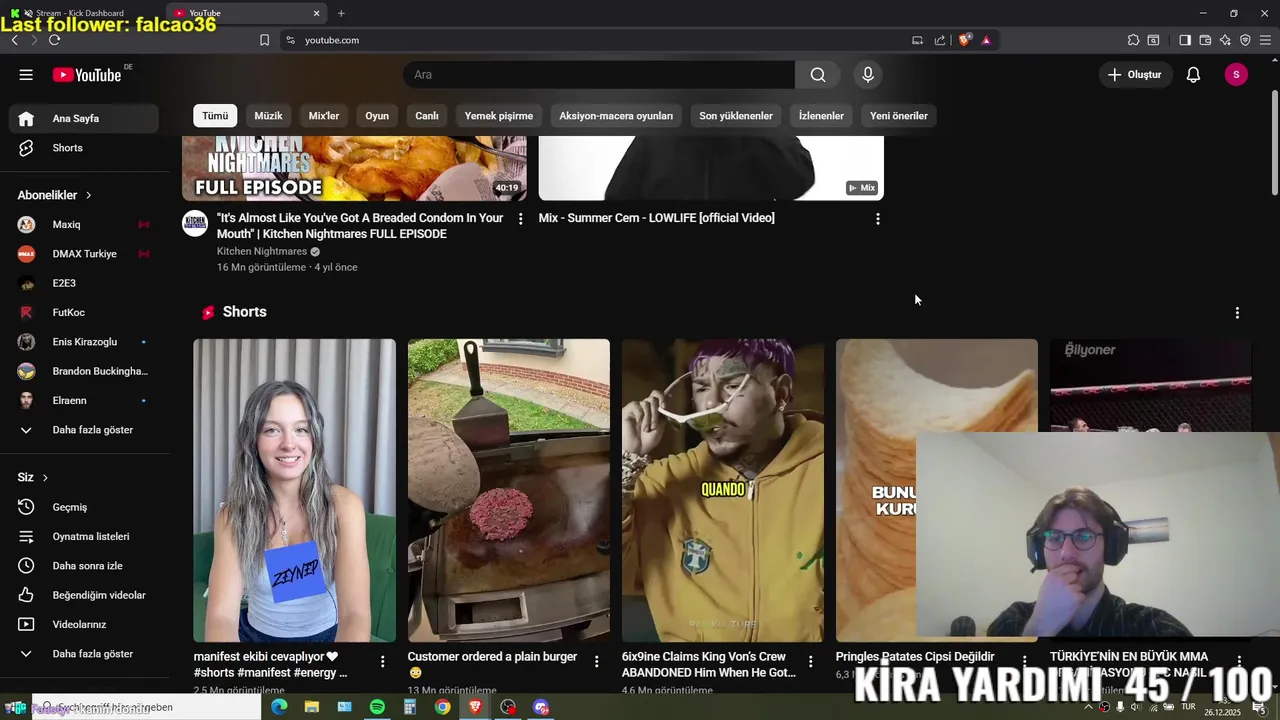Open the account avatar menu
Image resolution: width=1280 pixels, height=720 pixels.
[x=1236, y=75]
